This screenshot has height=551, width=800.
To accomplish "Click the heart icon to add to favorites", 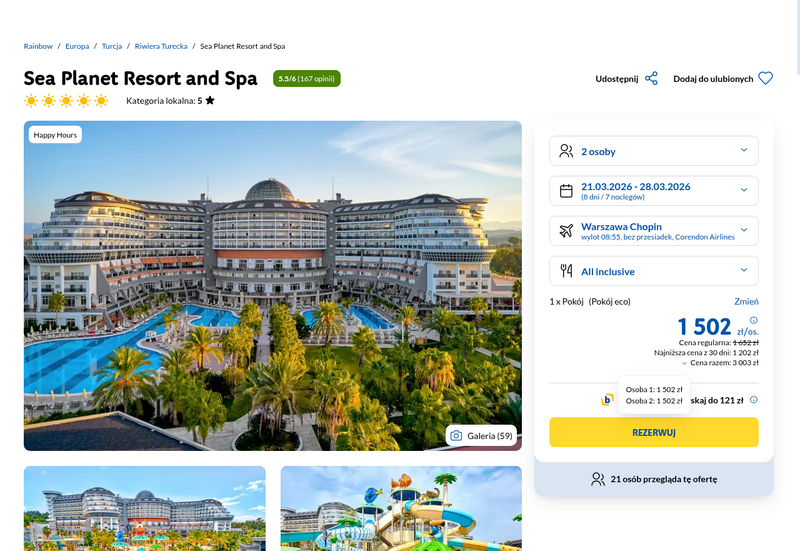I will 765,79.
